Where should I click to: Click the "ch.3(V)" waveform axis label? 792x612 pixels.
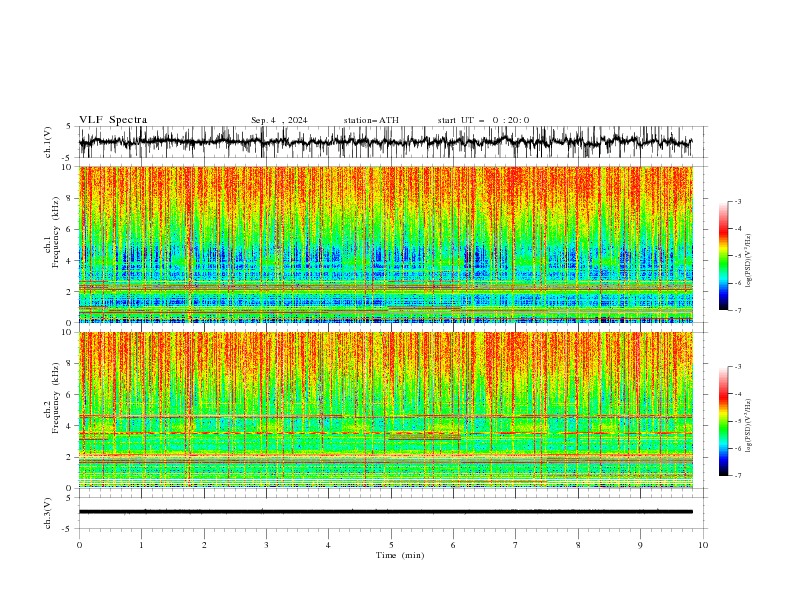pos(48,513)
